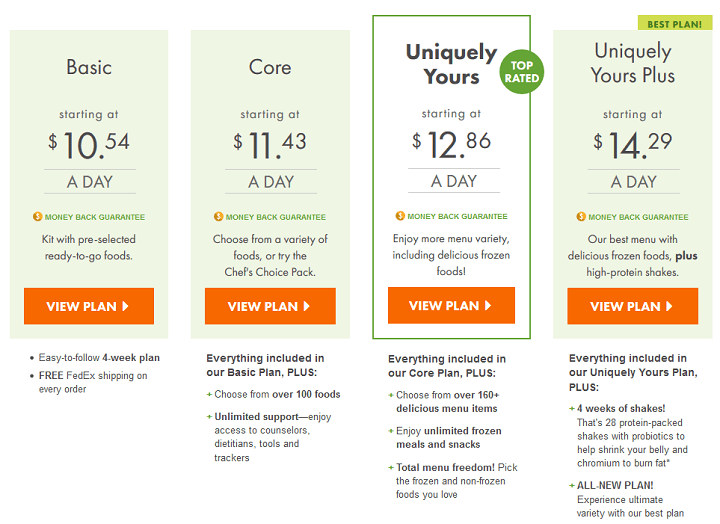Click the Uniquely Yours money back coin icon
The height and width of the screenshot is (524, 720).
[x=400, y=216]
